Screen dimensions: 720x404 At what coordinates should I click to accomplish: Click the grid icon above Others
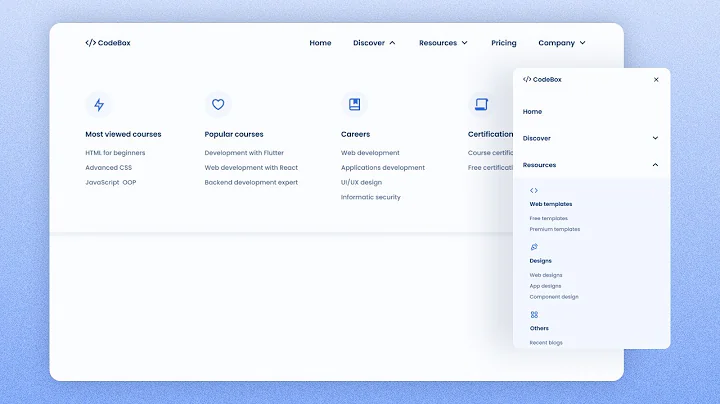point(534,314)
